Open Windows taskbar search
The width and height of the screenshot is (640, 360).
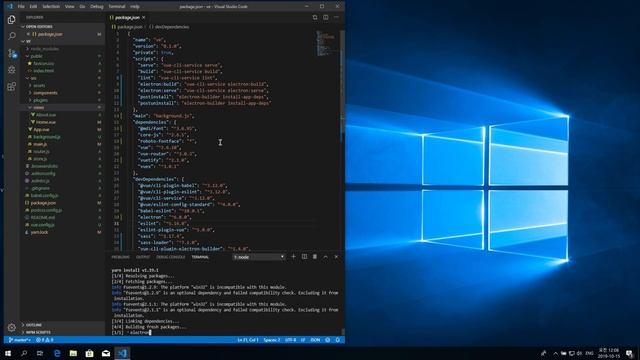[24, 353]
